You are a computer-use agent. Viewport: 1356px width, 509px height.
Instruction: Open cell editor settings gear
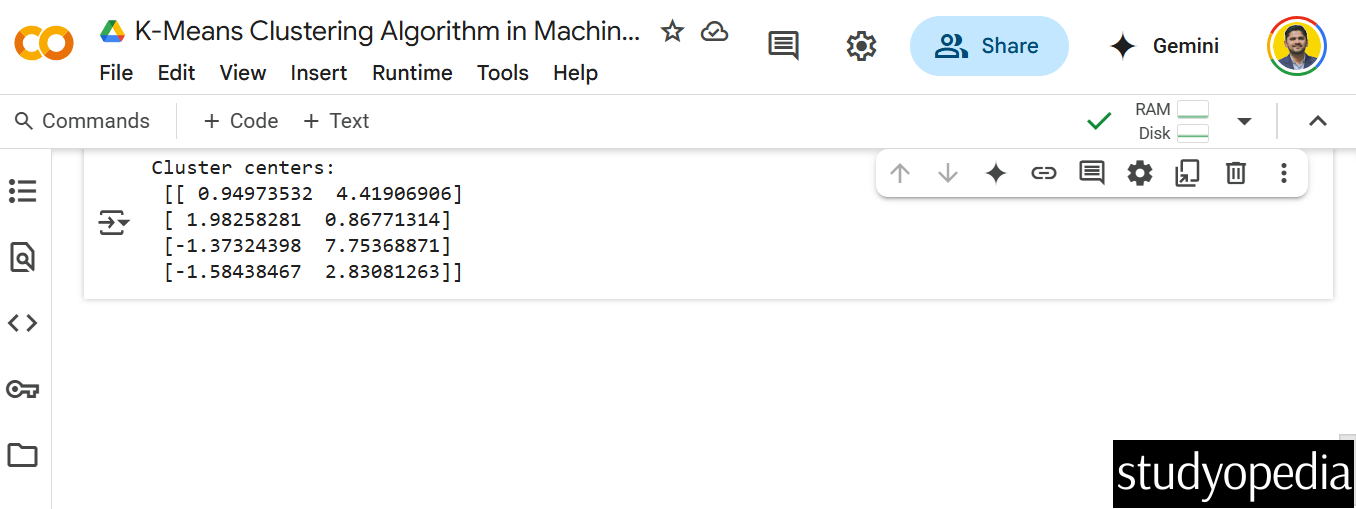(x=1139, y=174)
